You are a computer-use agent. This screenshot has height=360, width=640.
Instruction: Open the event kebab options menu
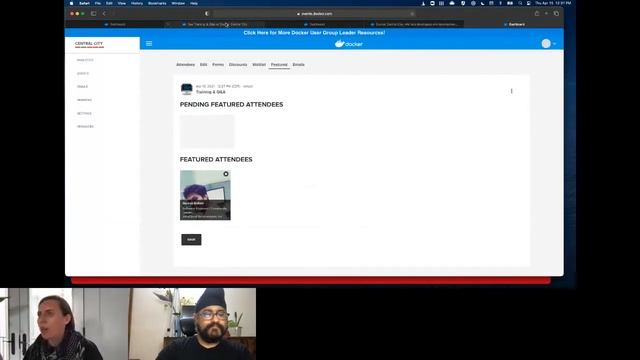pyautogui.click(x=511, y=91)
